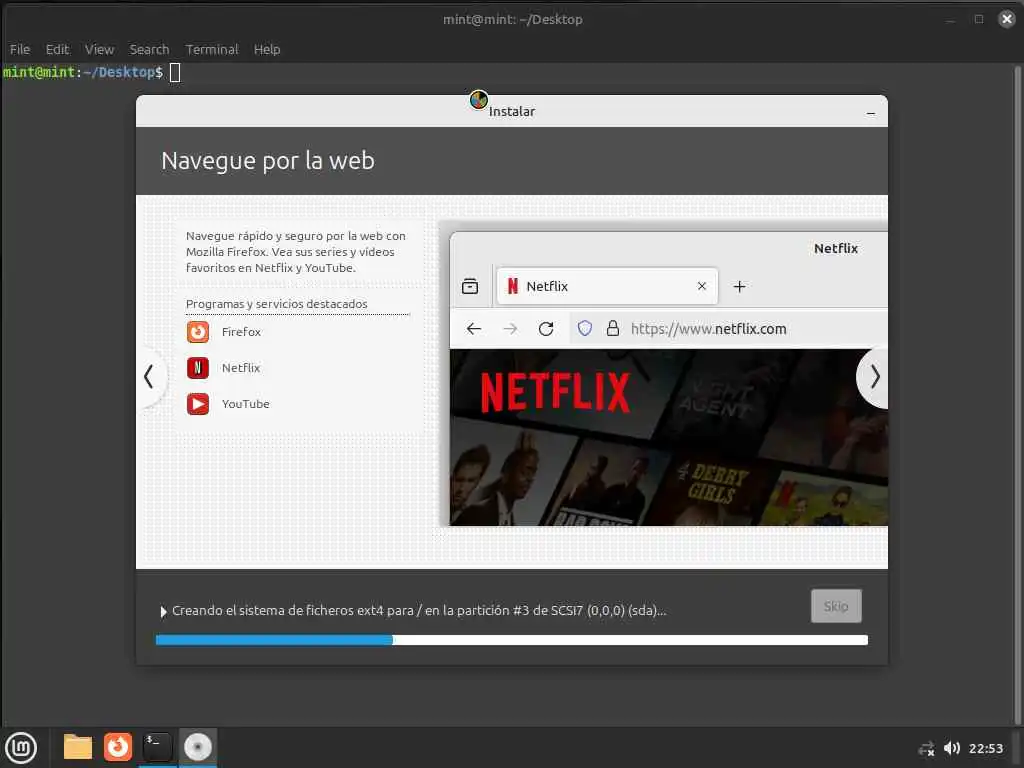This screenshot has height=768, width=1024.
Task: Click the 'Creando el sistema de ficheros' status text
Action: [419, 611]
